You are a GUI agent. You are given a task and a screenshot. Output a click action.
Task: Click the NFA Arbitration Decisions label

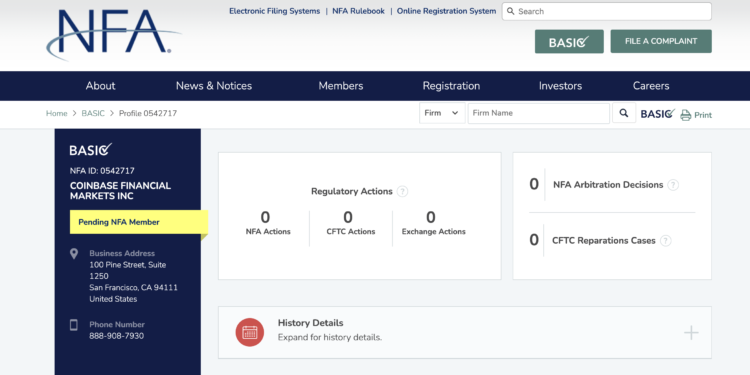coord(608,185)
